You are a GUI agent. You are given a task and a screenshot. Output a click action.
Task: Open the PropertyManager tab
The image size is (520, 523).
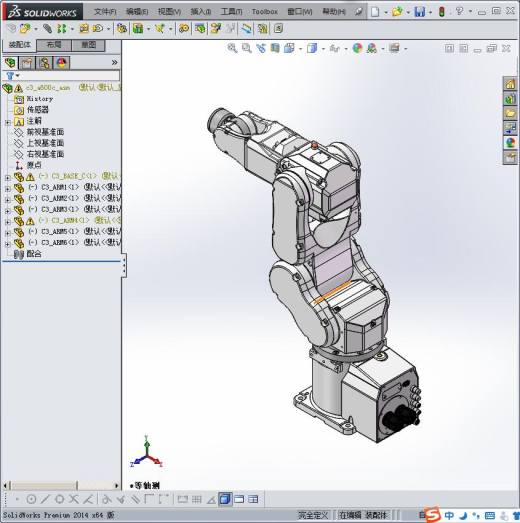27,63
